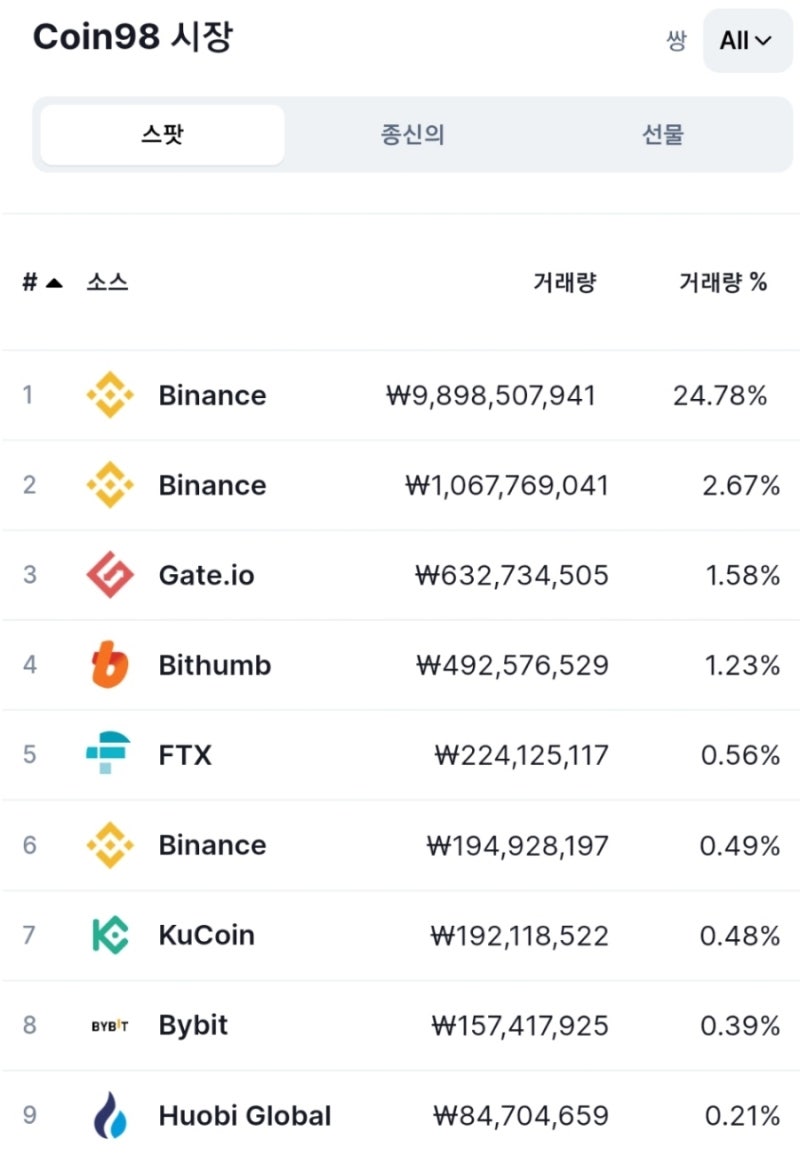Sort by the 거래량 column header
The image size is (800, 1156).
(x=564, y=283)
